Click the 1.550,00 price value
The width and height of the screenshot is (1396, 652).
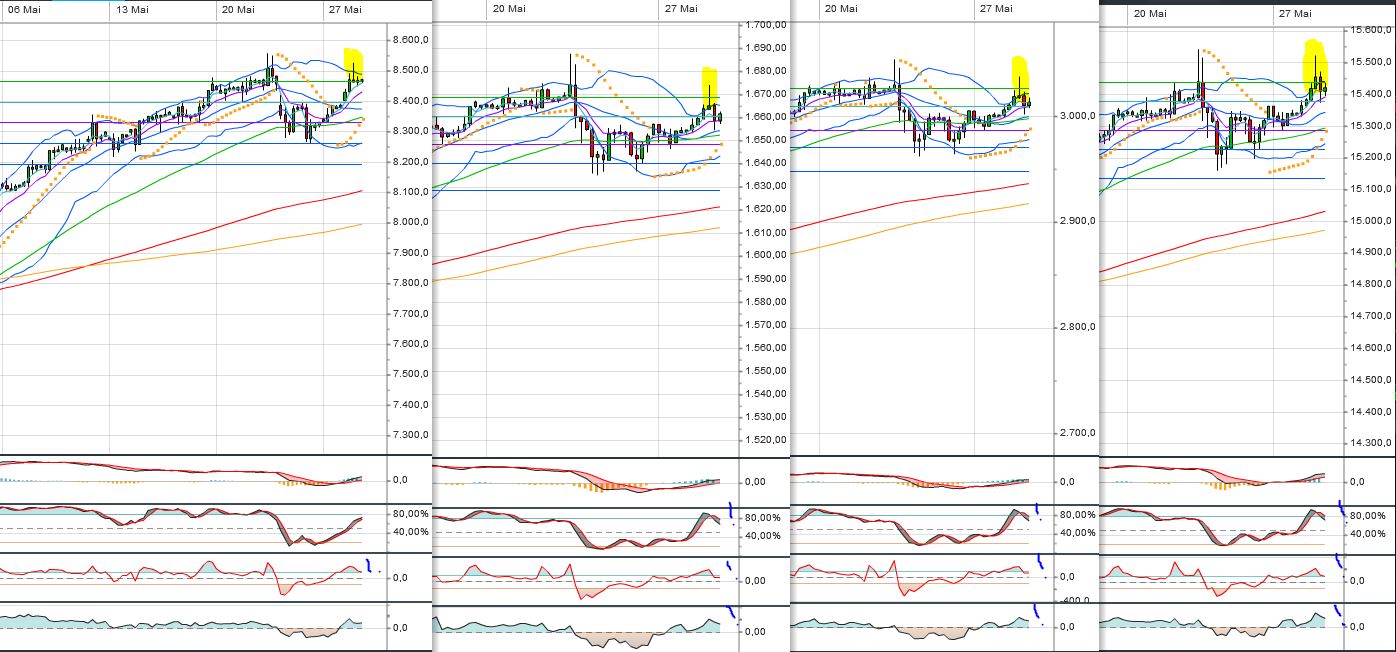(x=766, y=371)
